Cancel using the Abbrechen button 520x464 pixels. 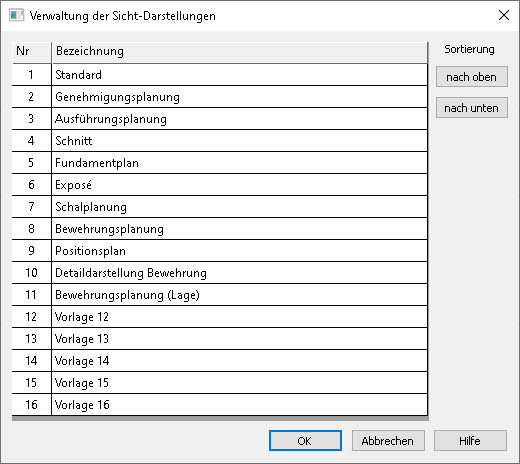click(388, 441)
